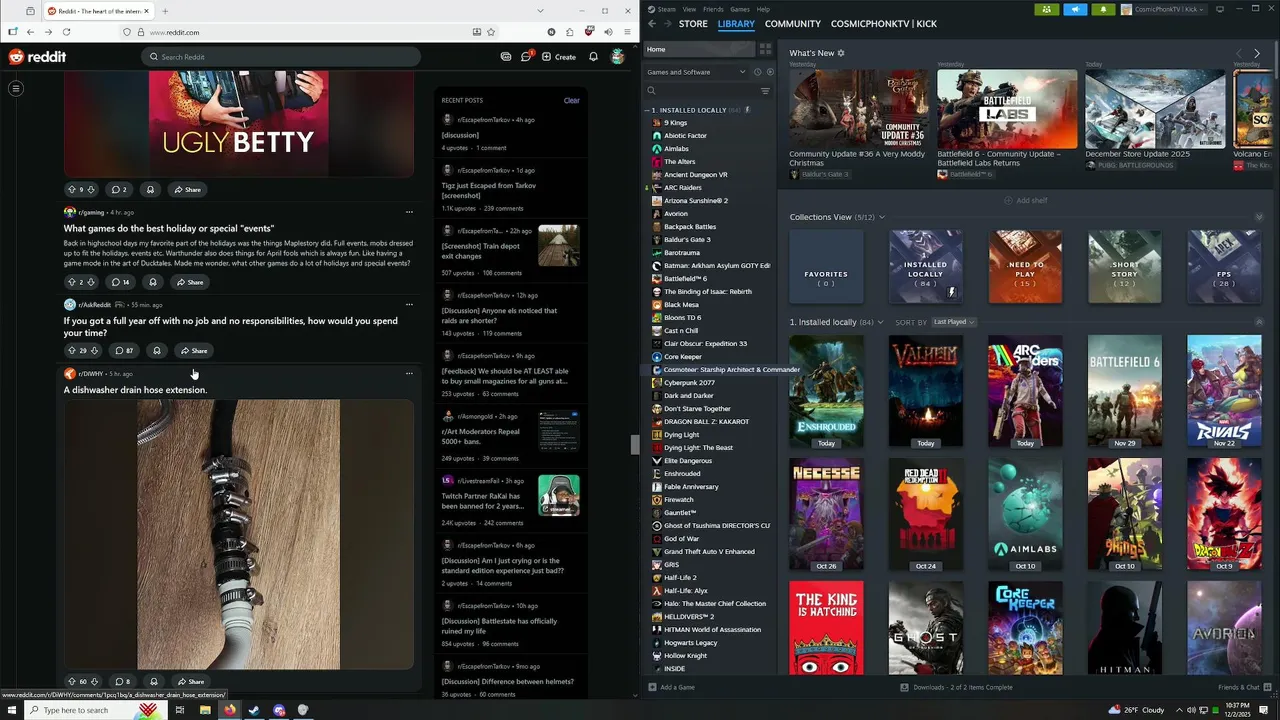The width and height of the screenshot is (1280, 720).
Task: Open the Reddit advertise icon in header
Action: (506, 57)
